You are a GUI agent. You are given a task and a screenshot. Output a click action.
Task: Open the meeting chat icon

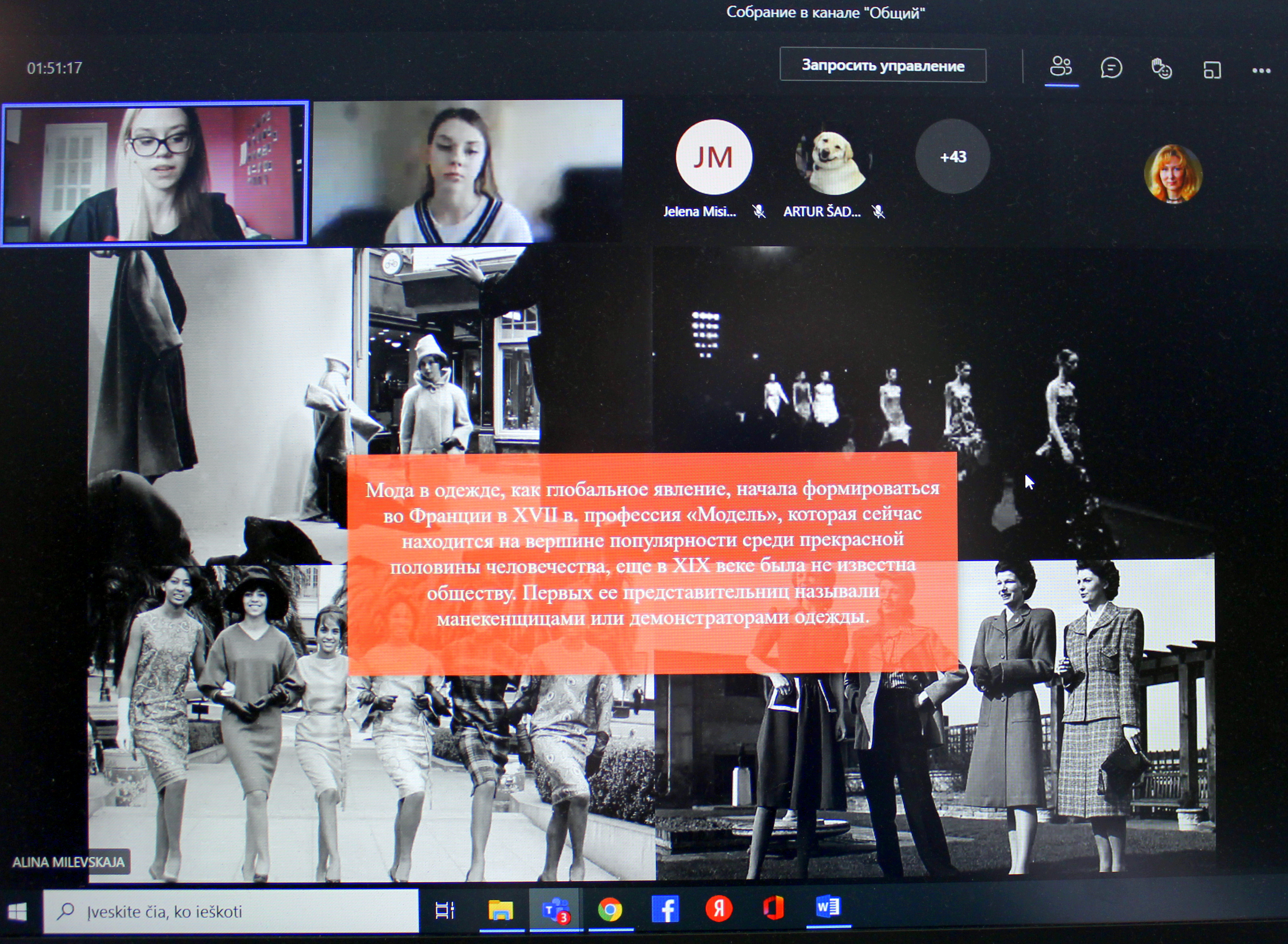1111,69
